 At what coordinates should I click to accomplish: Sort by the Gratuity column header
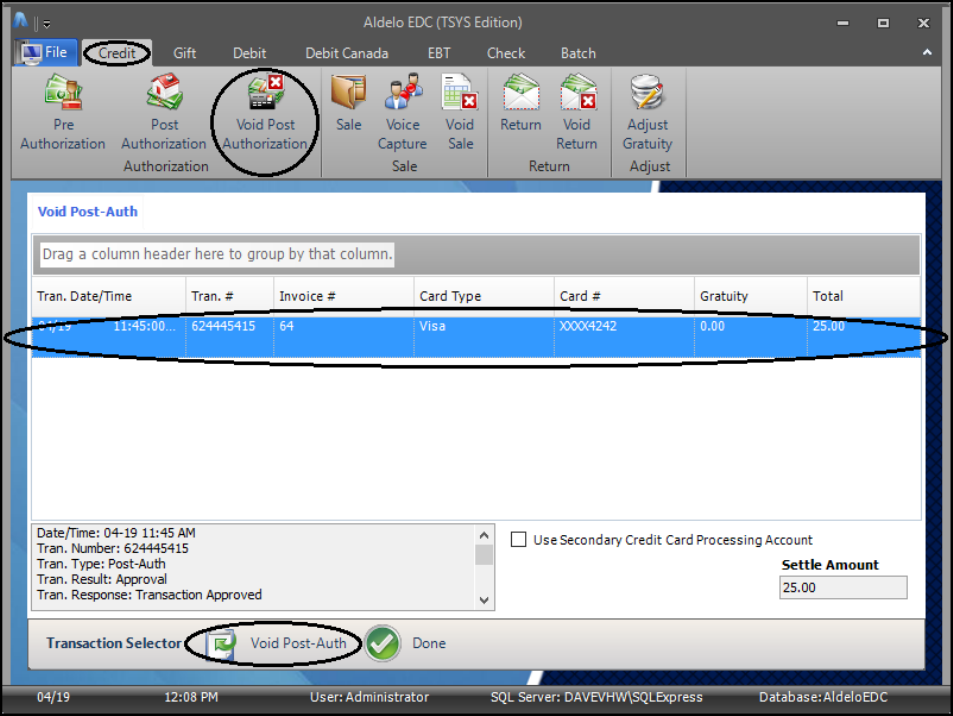tap(751, 296)
